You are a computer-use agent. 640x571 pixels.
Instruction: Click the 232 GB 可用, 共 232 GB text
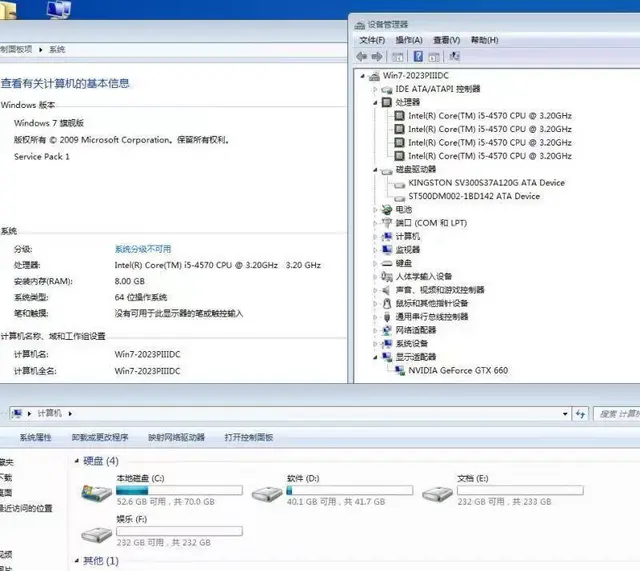tap(164, 542)
